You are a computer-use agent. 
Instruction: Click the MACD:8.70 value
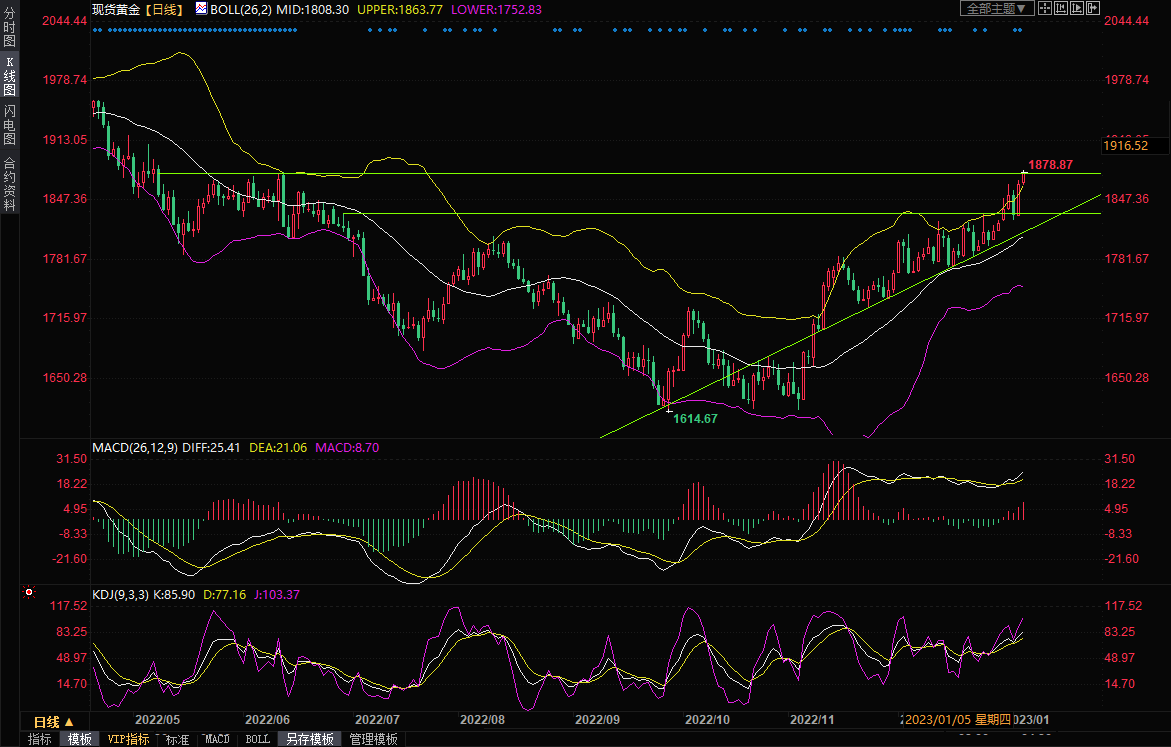347,447
